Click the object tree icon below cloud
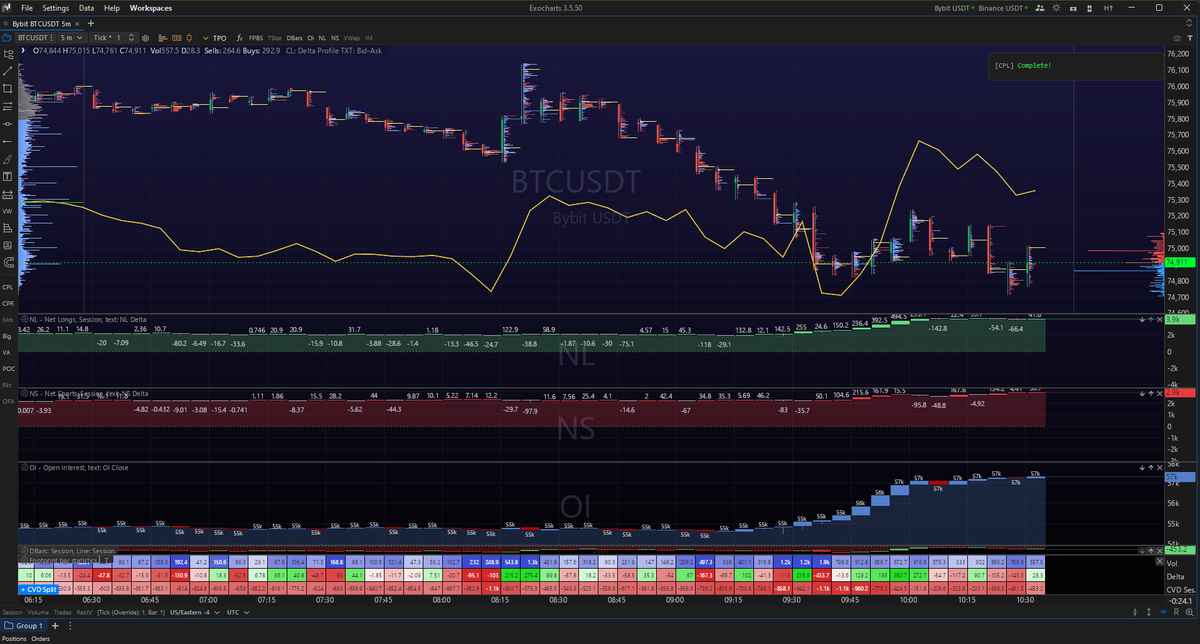Viewport: 1200px width, 644px height. [x=8, y=54]
